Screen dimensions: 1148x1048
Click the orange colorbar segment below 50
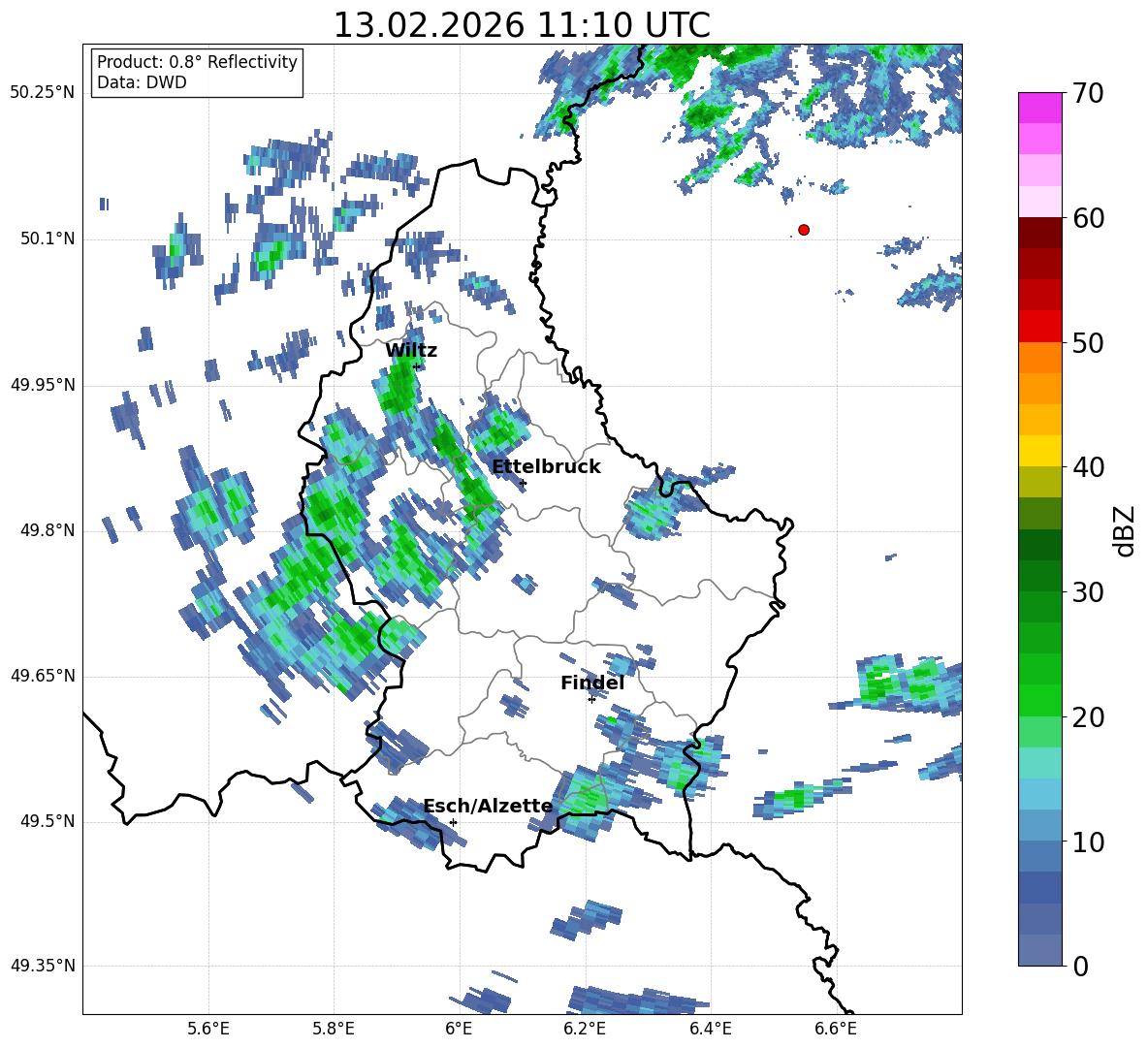[x=1039, y=358]
